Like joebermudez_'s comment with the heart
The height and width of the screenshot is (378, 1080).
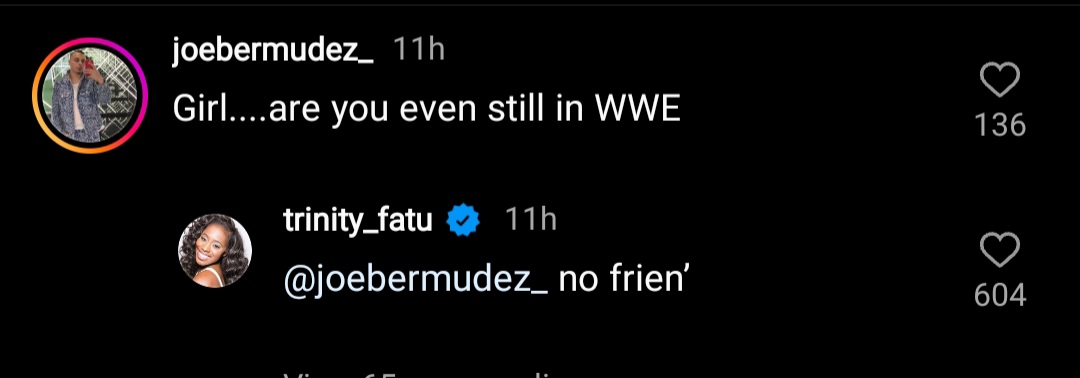(x=999, y=80)
